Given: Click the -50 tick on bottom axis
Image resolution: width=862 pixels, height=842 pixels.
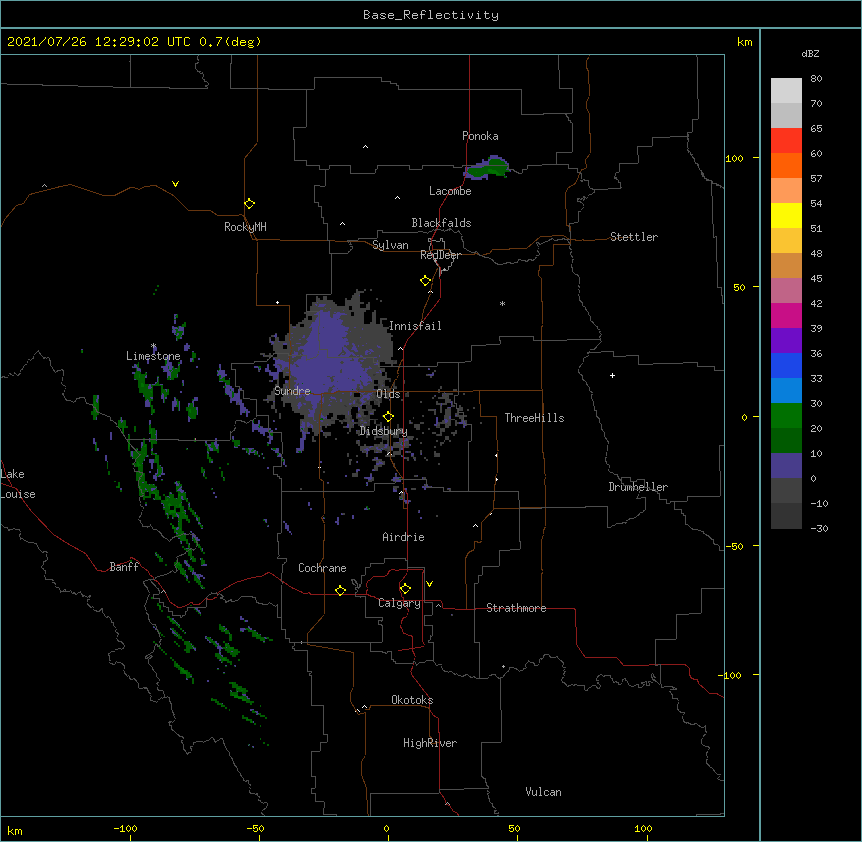Looking at the screenshot, I should pyautogui.click(x=255, y=828).
